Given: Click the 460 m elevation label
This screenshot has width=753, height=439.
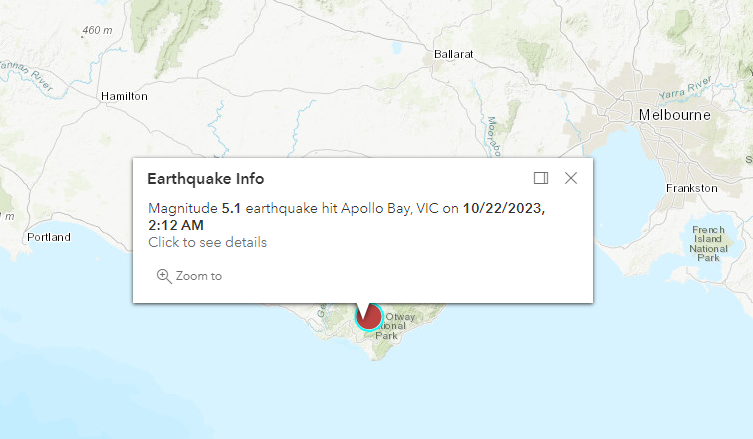Looking at the screenshot, I should pyautogui.click(x=97, y=30).
